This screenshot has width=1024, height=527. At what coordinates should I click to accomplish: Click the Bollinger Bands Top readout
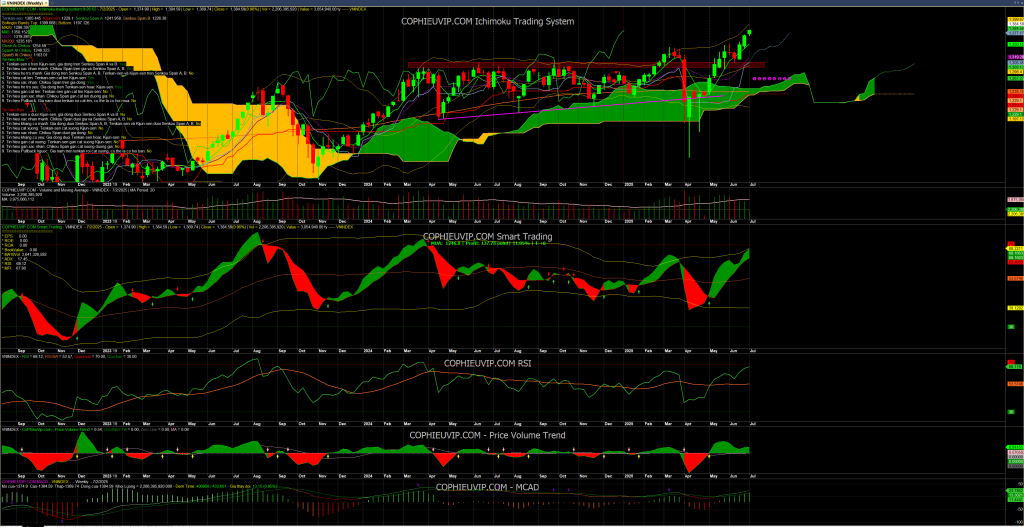(x=28, y=23)
